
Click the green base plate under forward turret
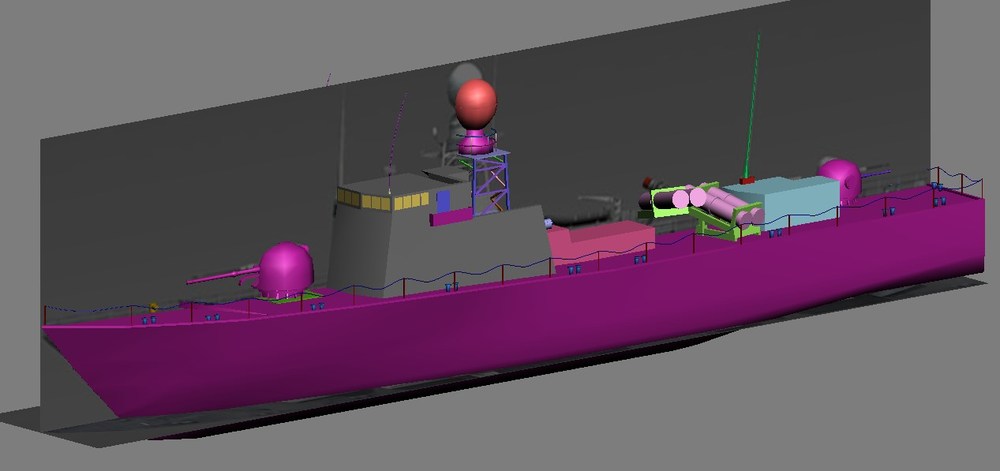tap(295, 296)
